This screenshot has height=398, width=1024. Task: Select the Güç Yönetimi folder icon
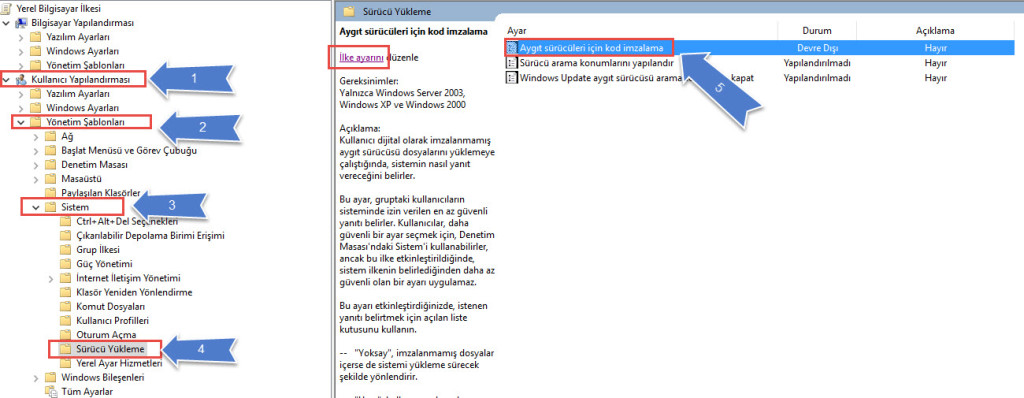(x=65, y=263)
